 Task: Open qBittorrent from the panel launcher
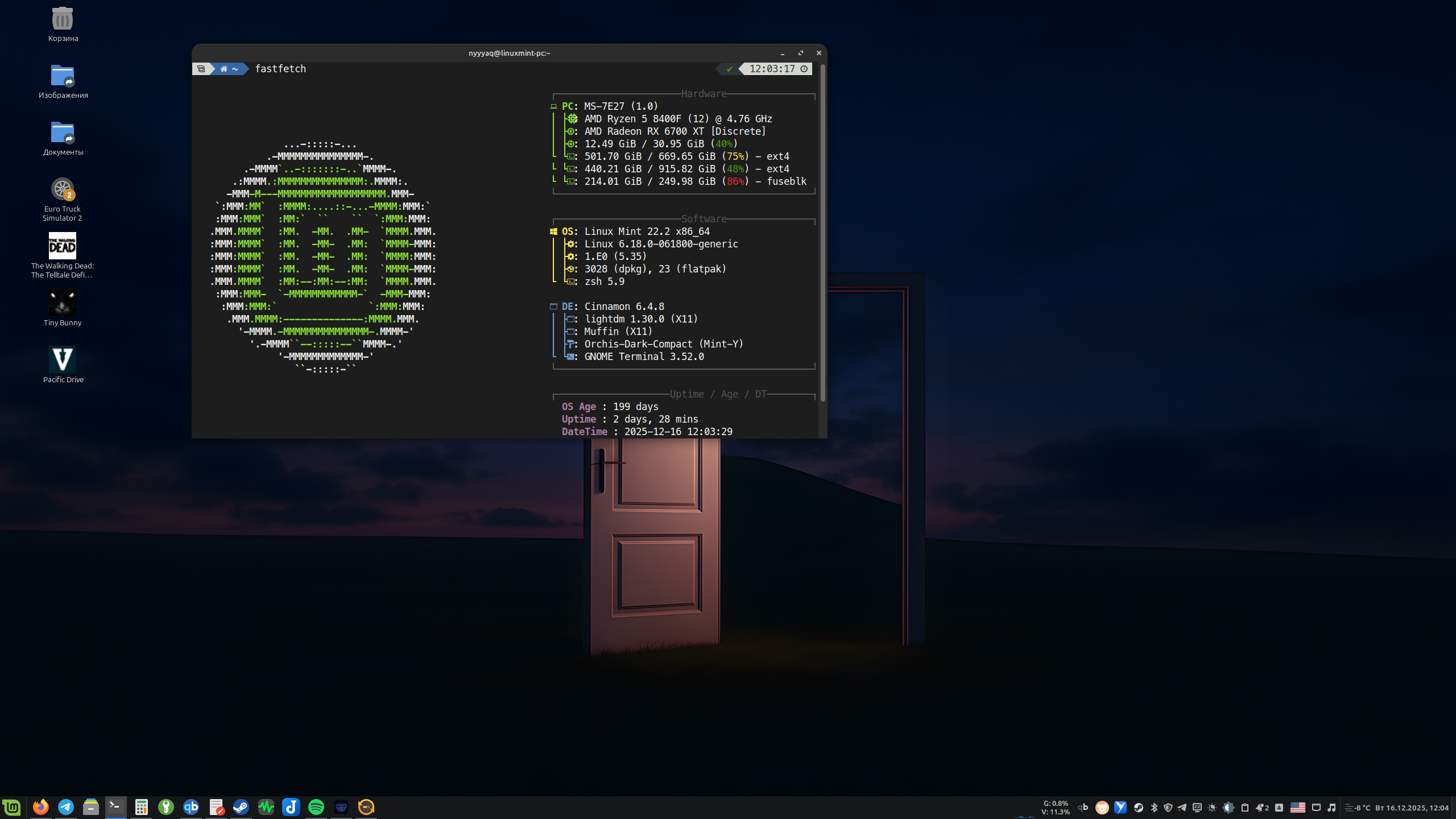click(x=191, y=807)
